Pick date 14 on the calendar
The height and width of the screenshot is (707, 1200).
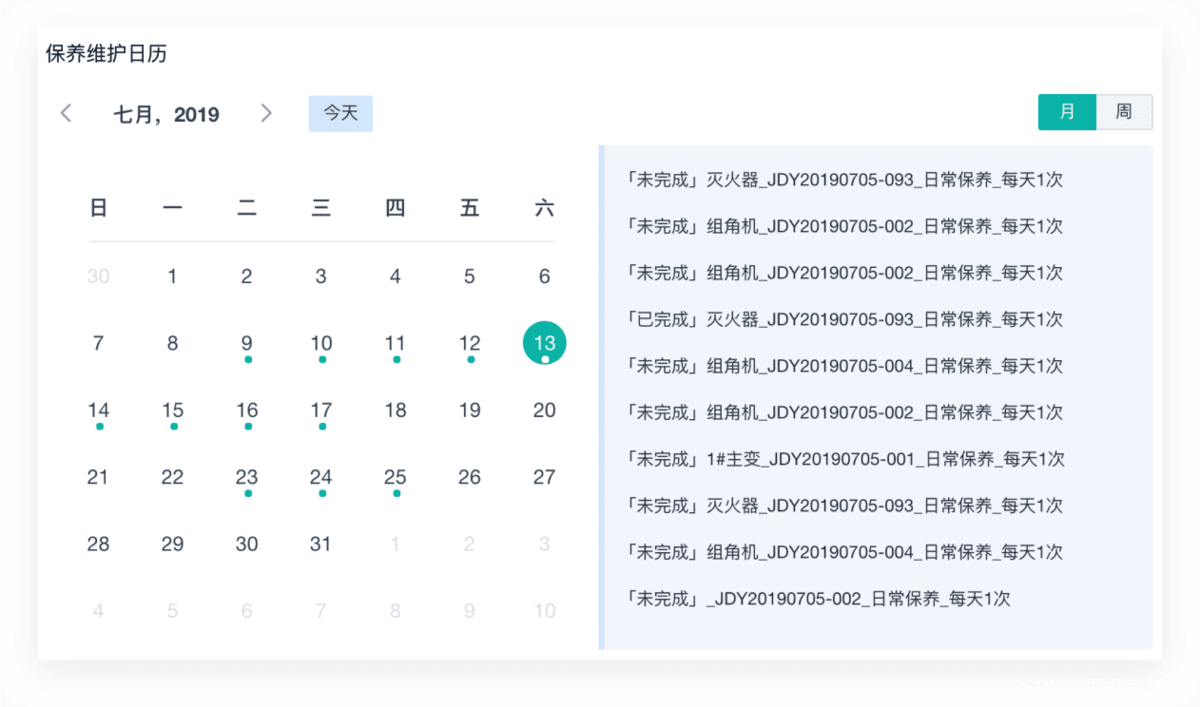[x=98, y=410]
